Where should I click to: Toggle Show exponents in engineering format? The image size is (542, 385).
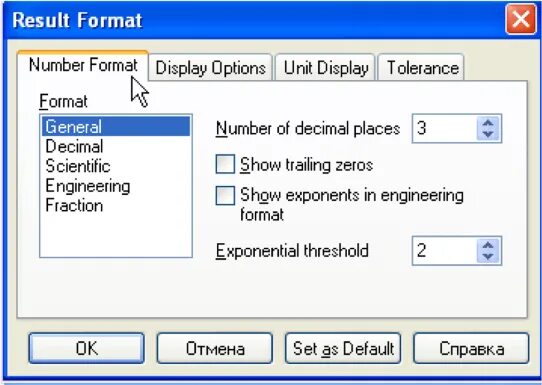225,195
